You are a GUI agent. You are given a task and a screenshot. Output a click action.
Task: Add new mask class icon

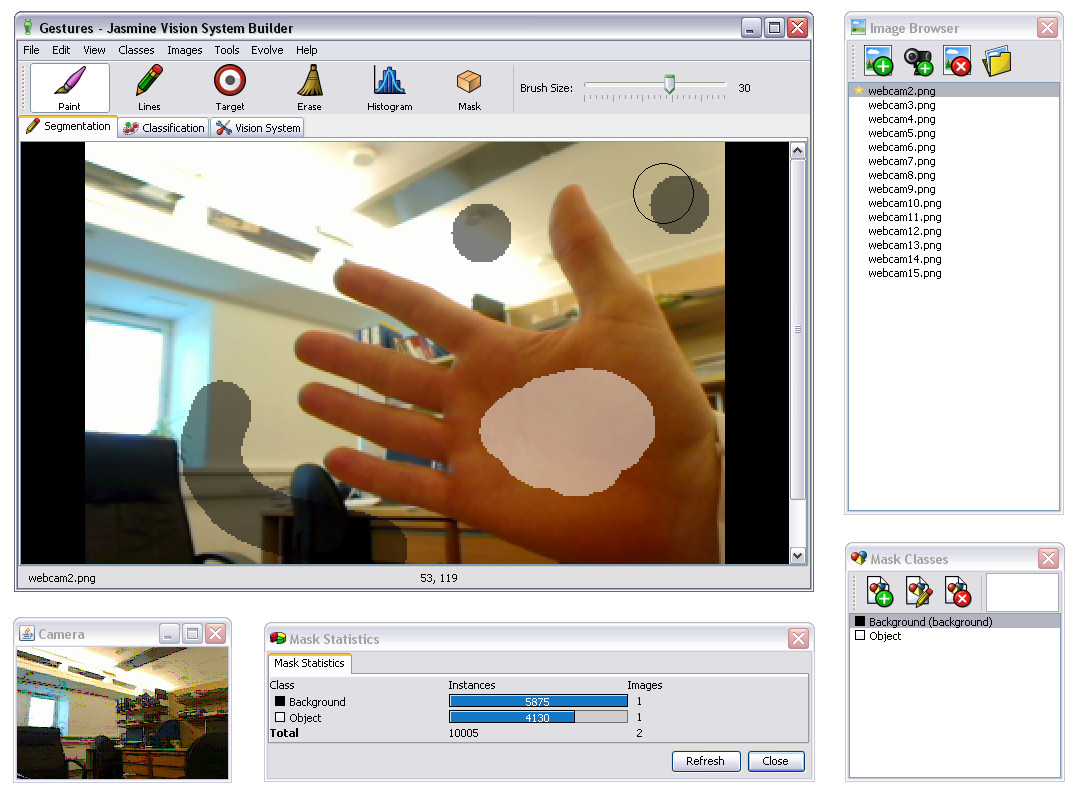880,592
